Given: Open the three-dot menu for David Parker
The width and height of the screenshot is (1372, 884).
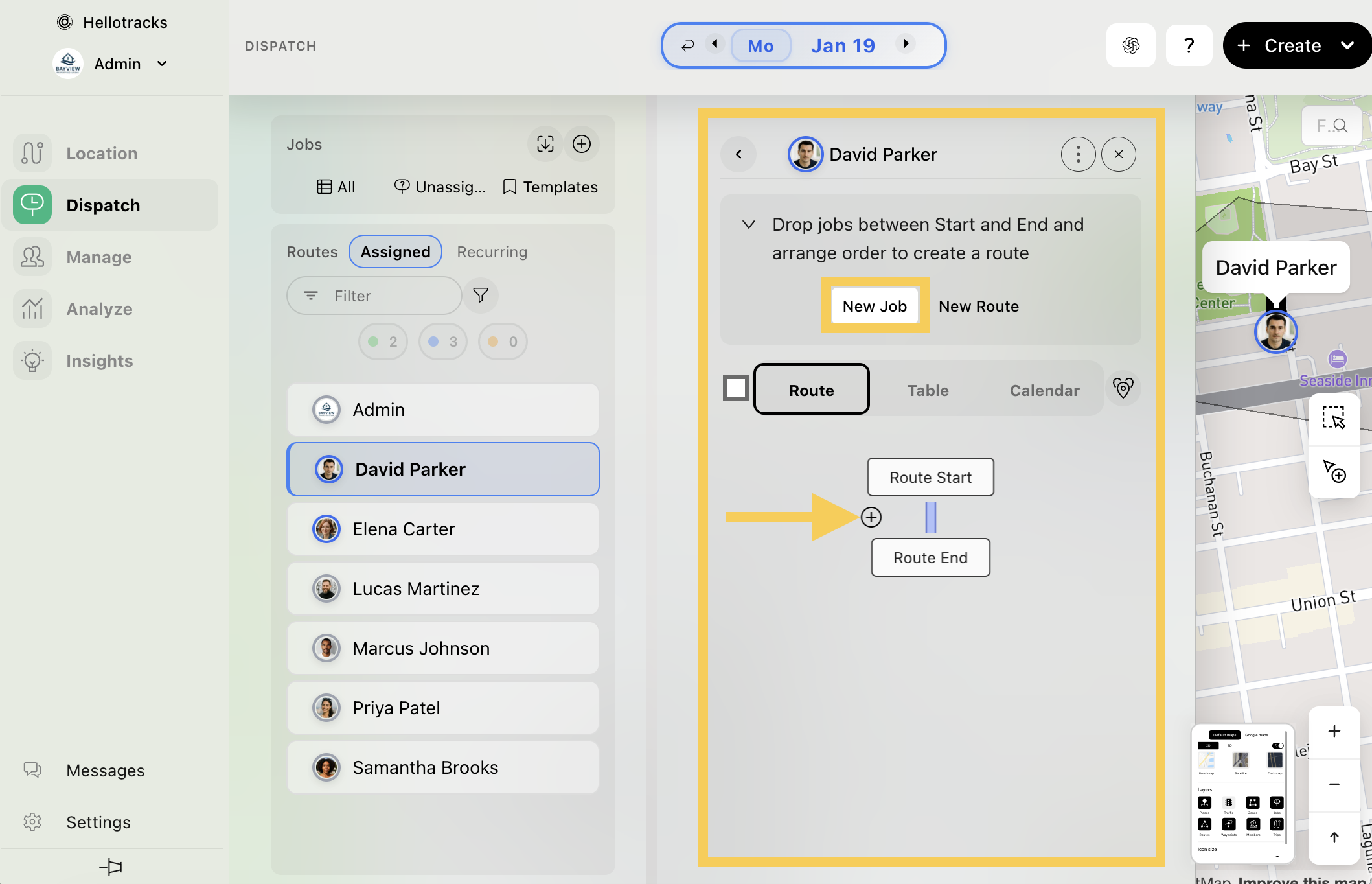Looking at the screenshot, I should click(1078, 154).
